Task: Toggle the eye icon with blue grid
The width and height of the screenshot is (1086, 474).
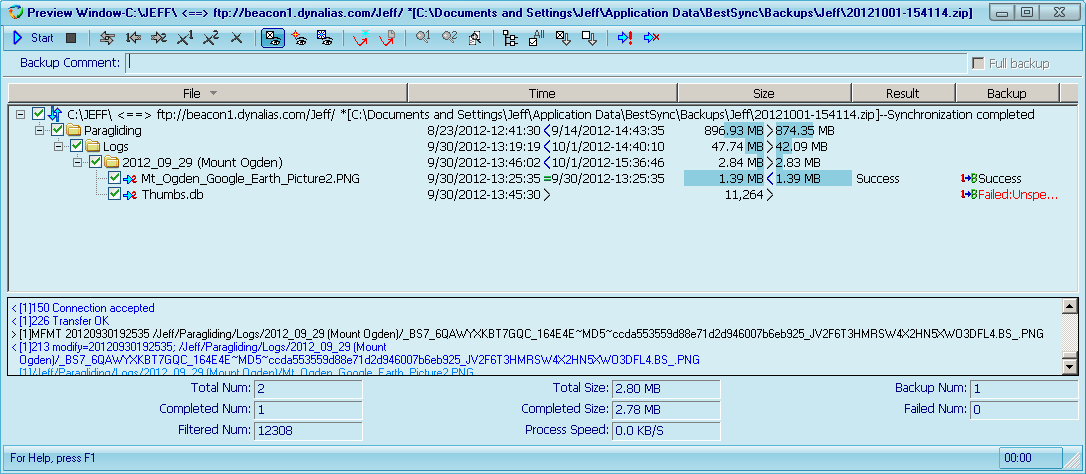Action: (x=323, y=38)
